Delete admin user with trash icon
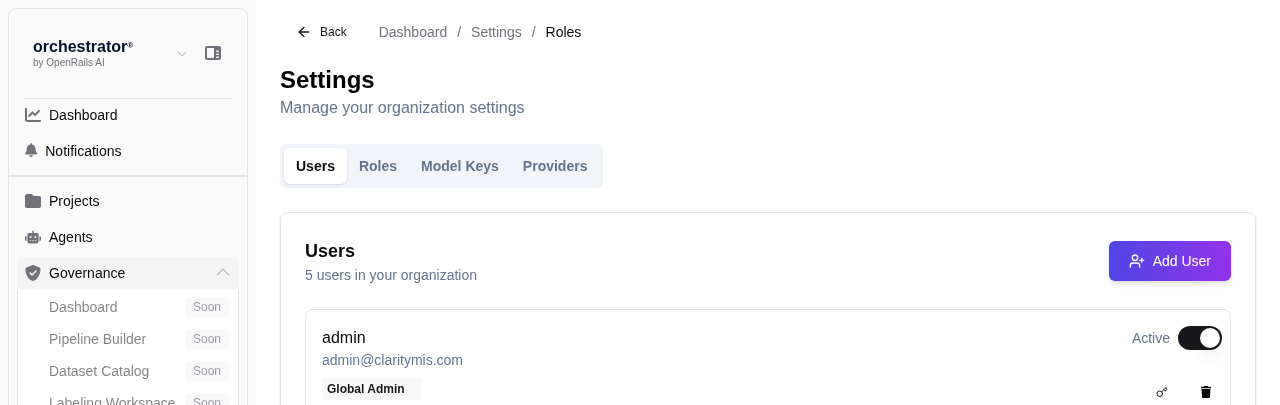 [1206, 392]
